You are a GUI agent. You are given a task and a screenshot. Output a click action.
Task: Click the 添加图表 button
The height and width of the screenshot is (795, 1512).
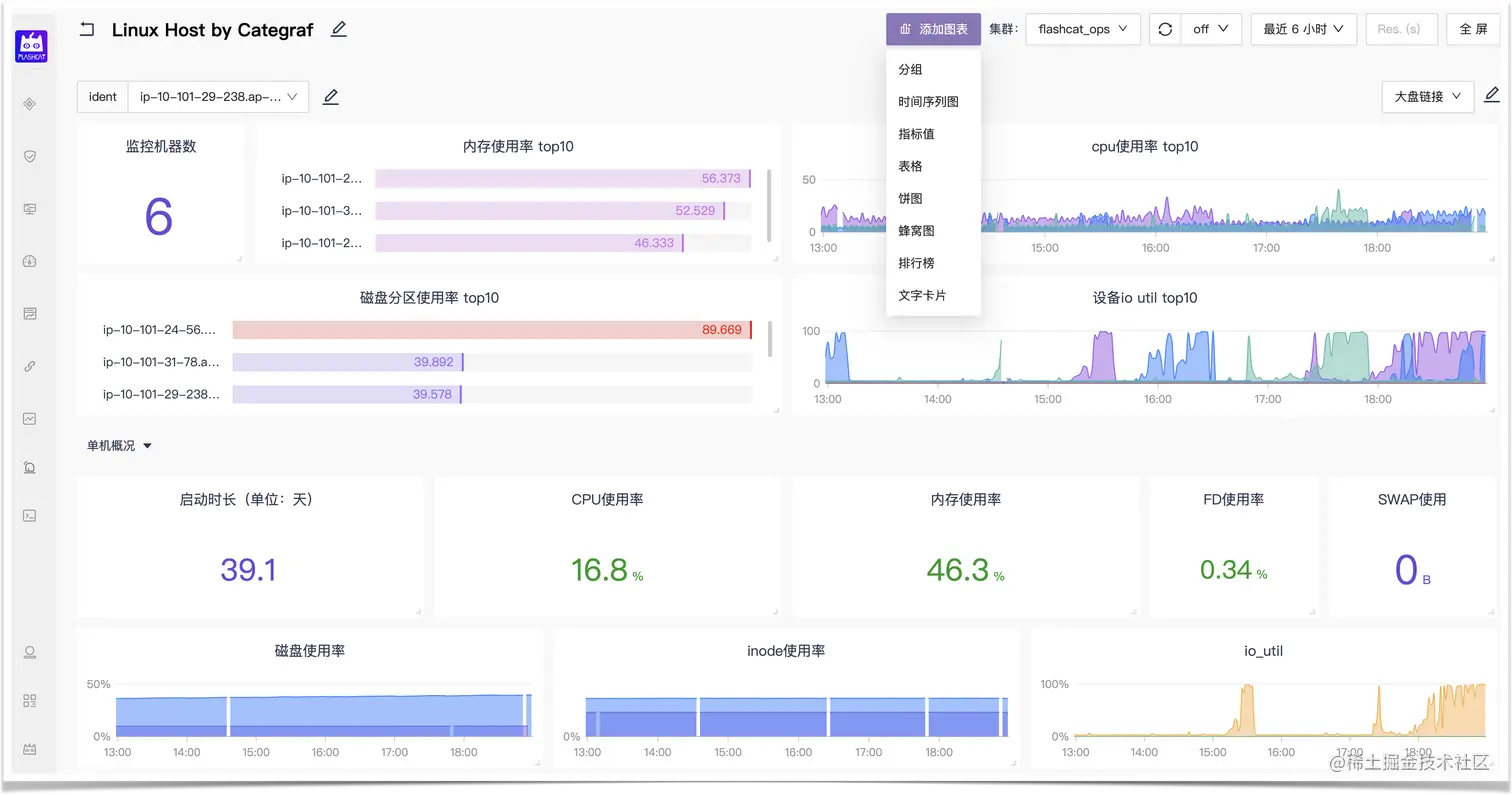pyautogui.click(x=932, y=29)
